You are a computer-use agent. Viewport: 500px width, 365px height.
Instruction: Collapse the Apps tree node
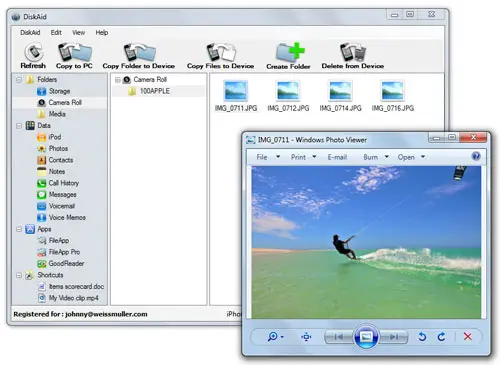tap(19, 229)
